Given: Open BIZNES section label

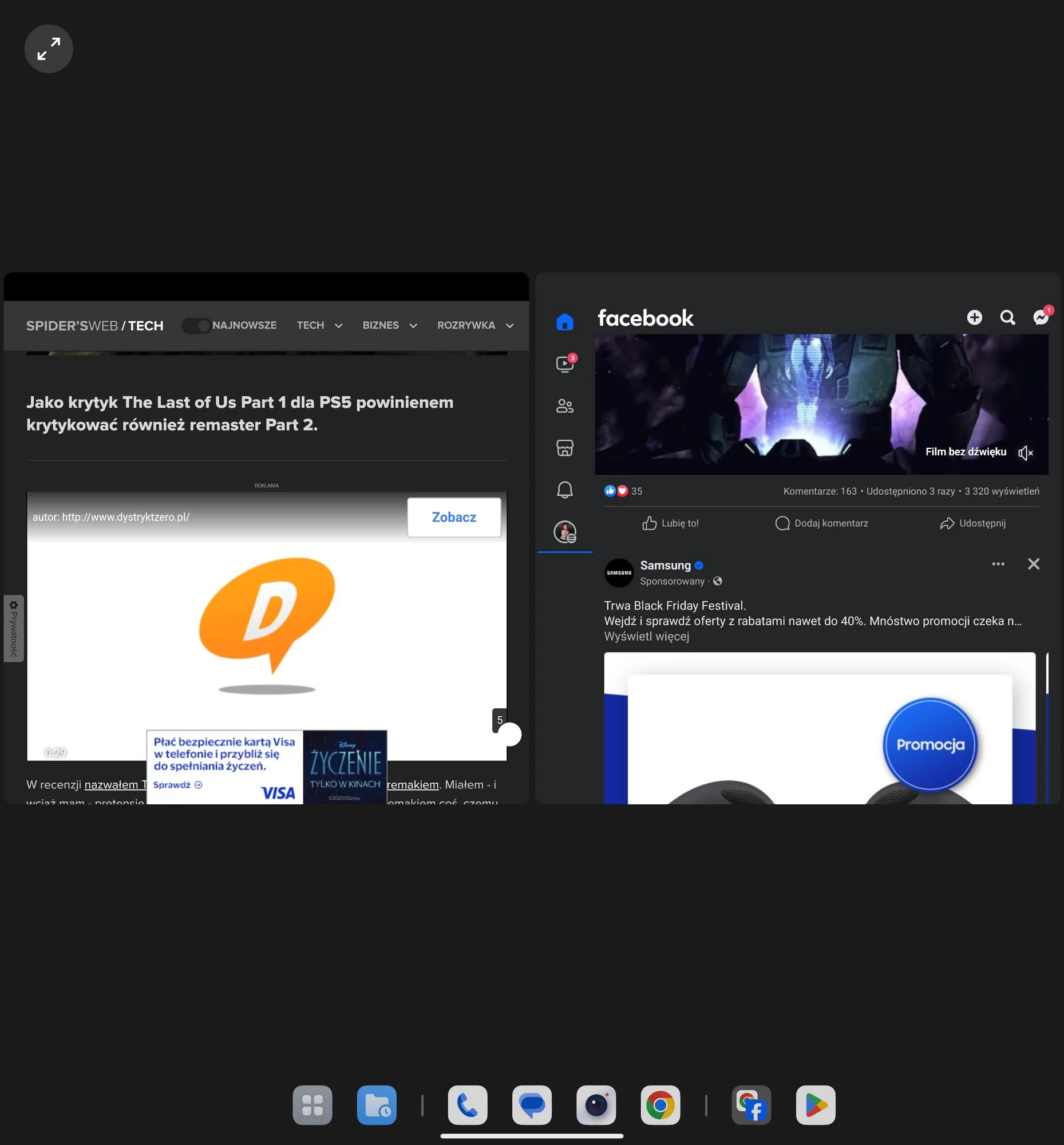Looking at the screenshot, I should click(381, 325).
